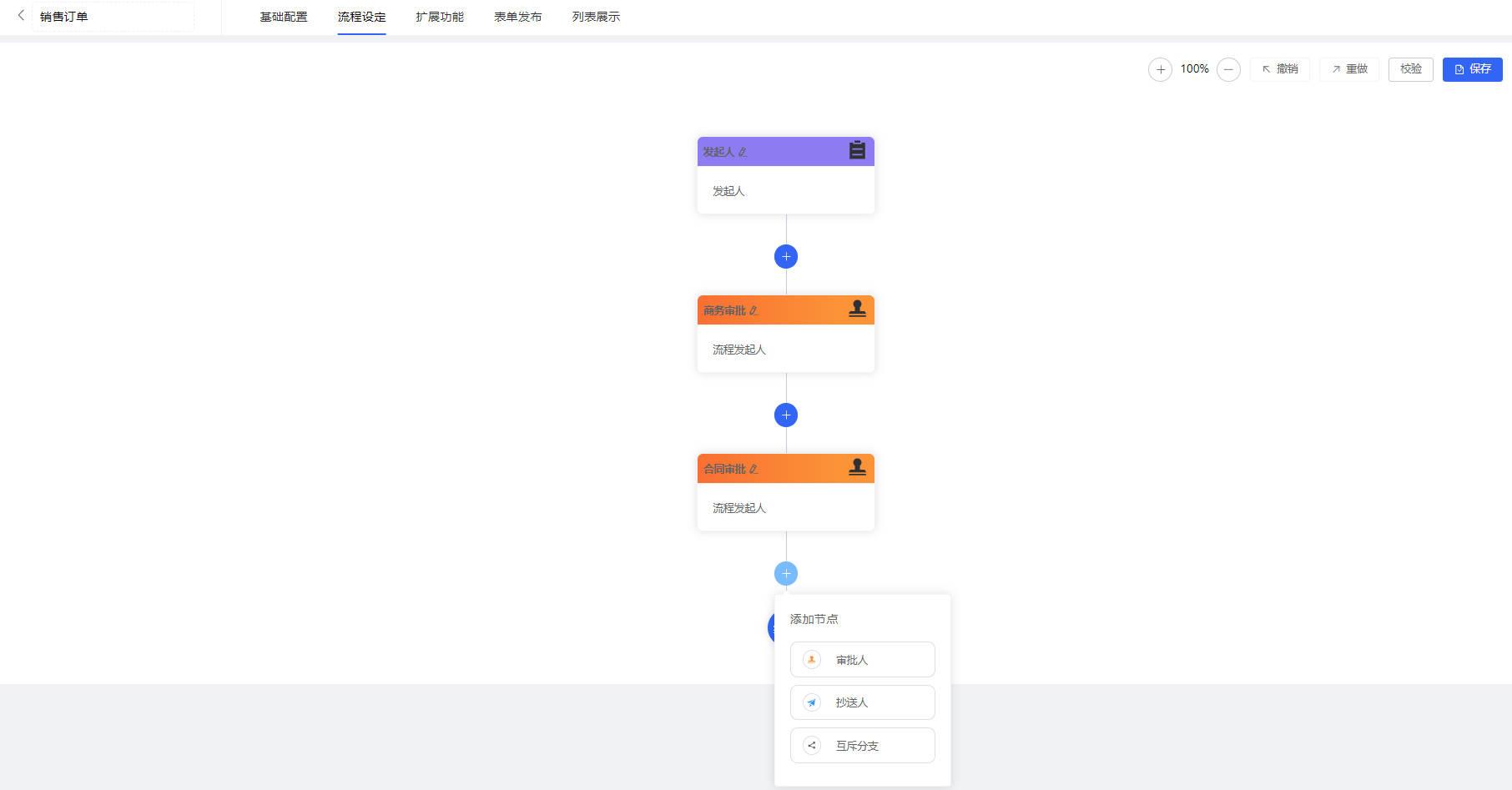Select the 商务审批 node header
This screenshot has width=1512, height=790.
pos(786,309)
